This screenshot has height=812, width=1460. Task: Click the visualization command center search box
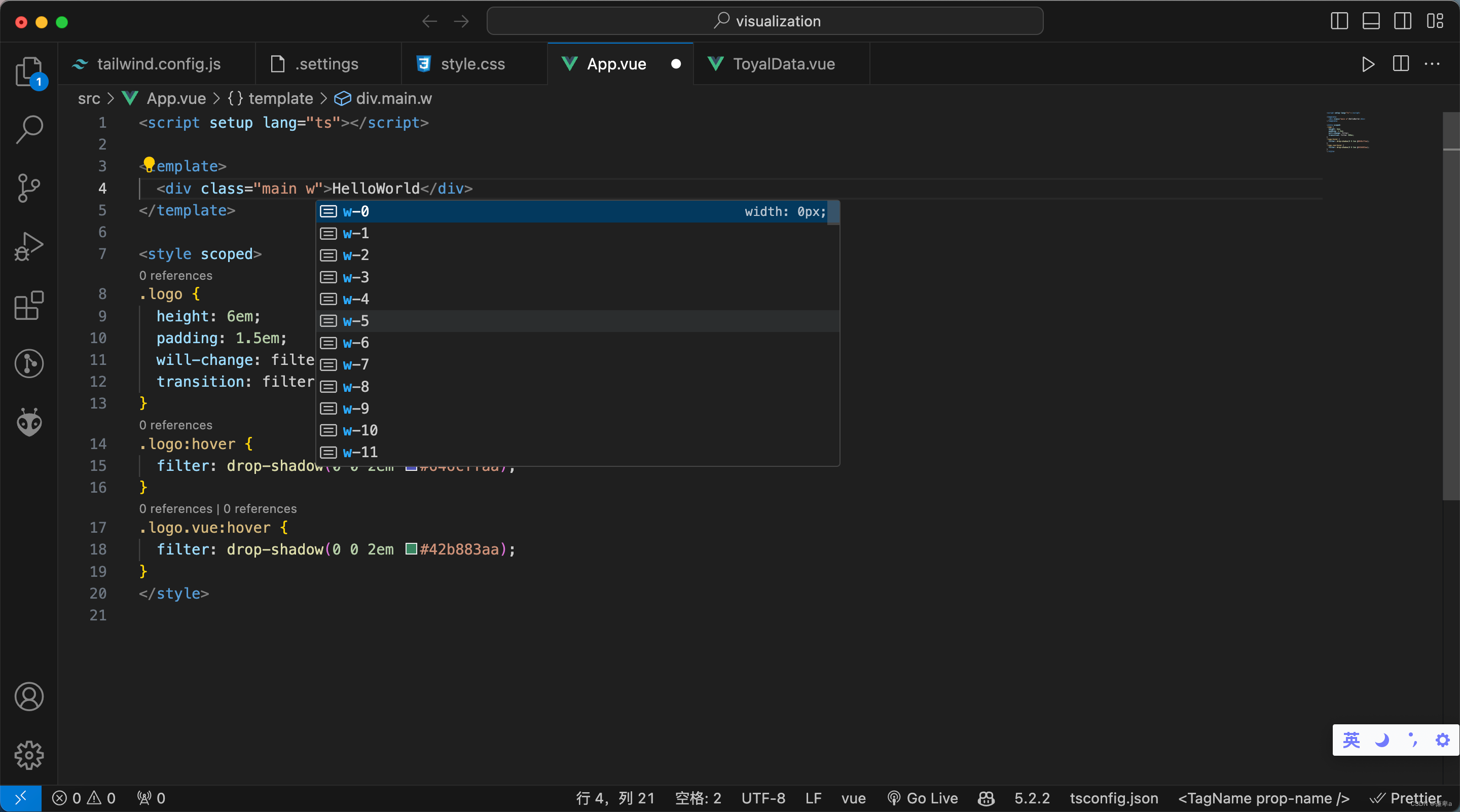[x=764, y=21]
